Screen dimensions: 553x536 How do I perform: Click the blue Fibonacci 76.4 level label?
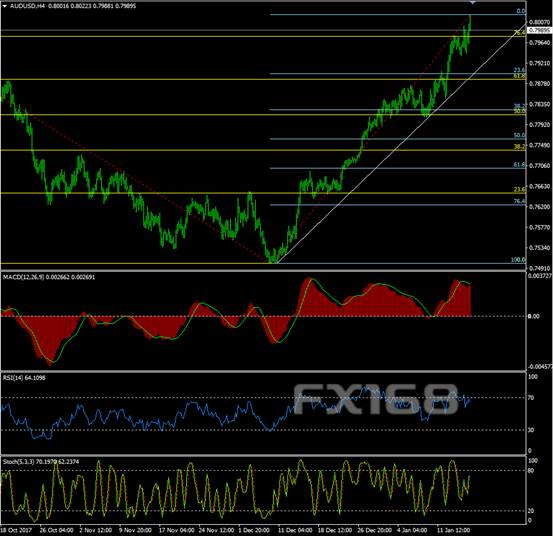click(519, 201)
